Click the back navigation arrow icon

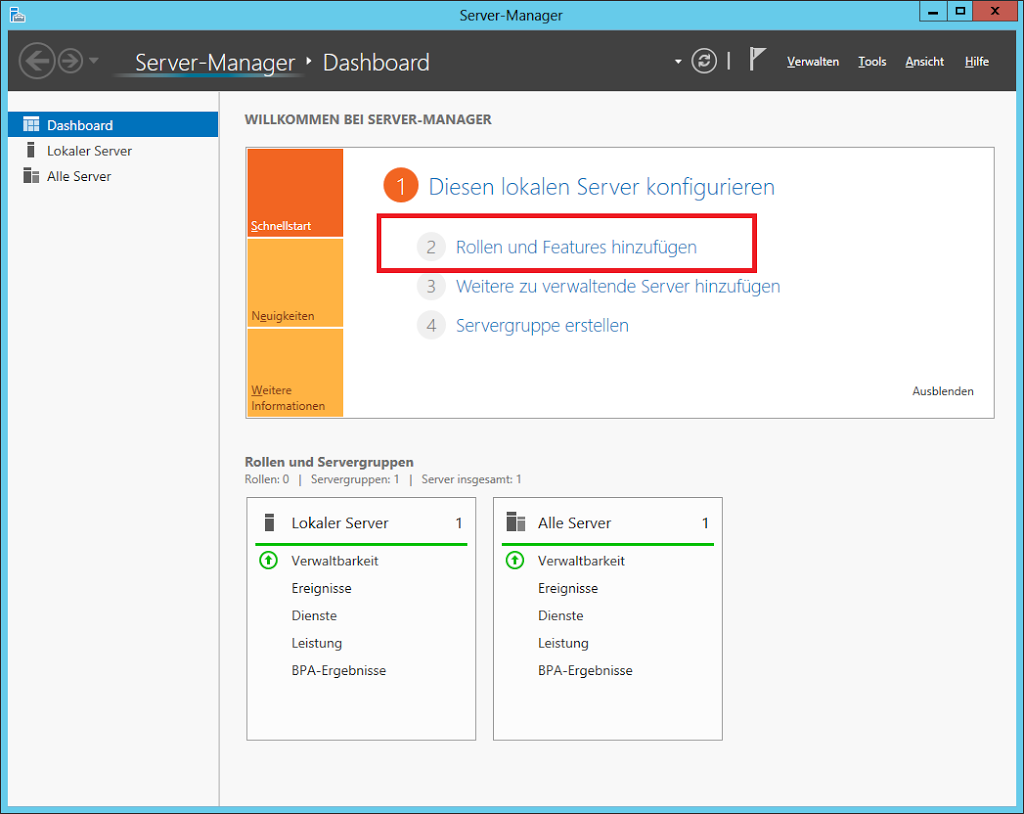point(37,61)
